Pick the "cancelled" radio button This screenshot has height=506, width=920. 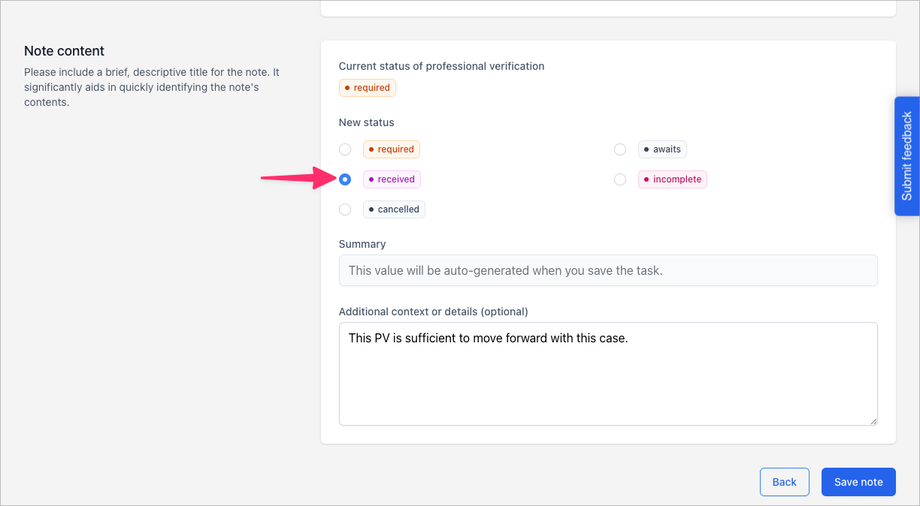pyautogui.click(x=345, y=210)
